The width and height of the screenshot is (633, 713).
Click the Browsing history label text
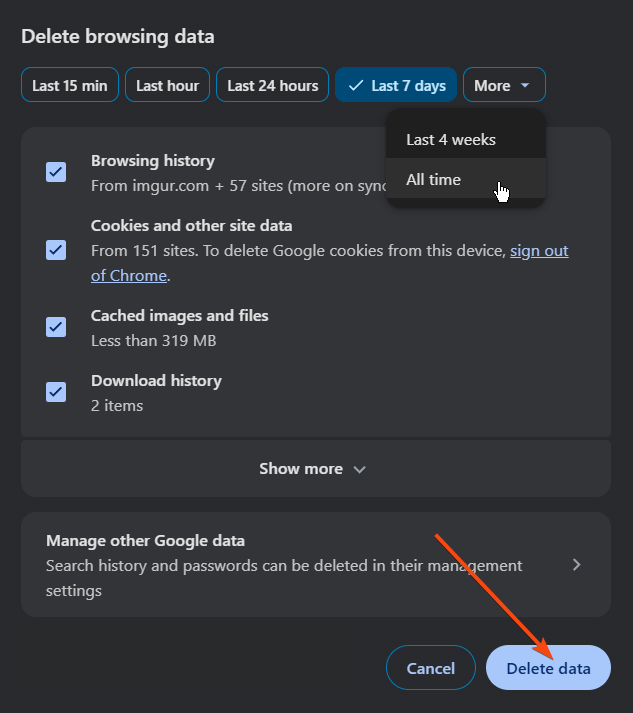pyautogui.click(x=152, y=161)
